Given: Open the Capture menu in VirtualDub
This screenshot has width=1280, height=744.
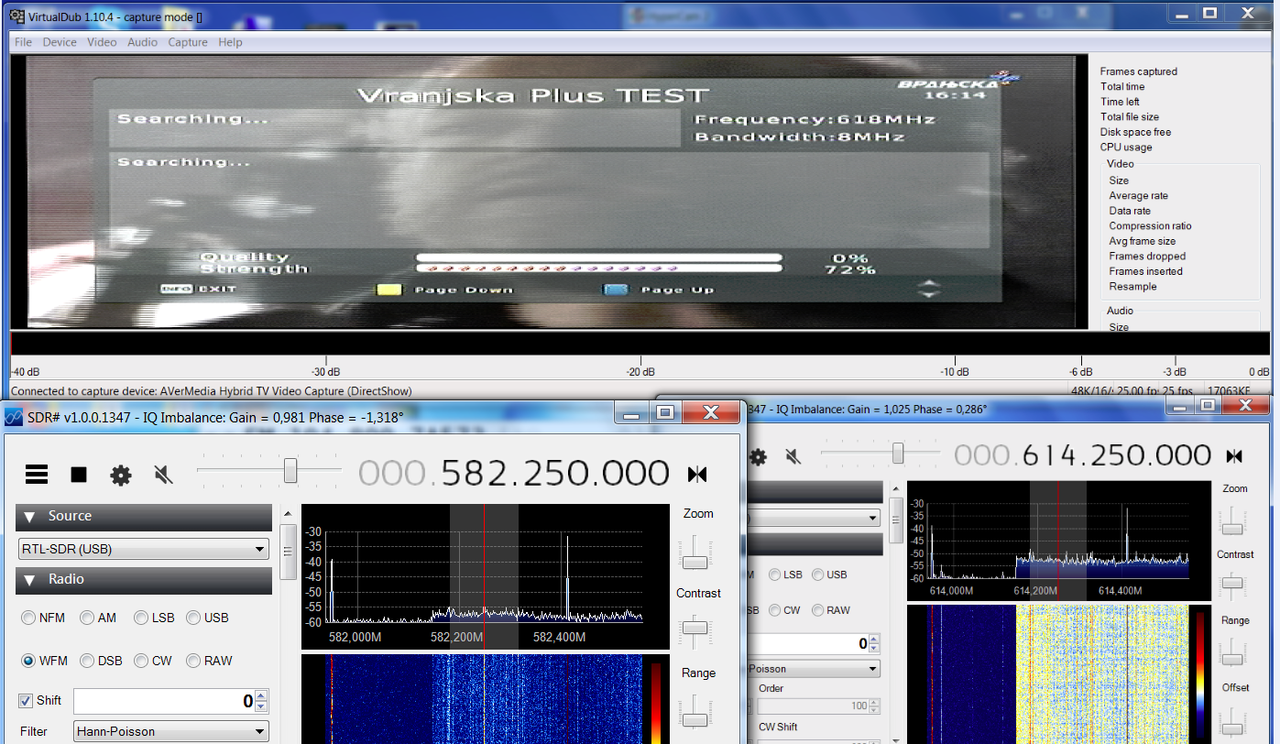Looking at the screenshot, I should click(x=188, y=42).
